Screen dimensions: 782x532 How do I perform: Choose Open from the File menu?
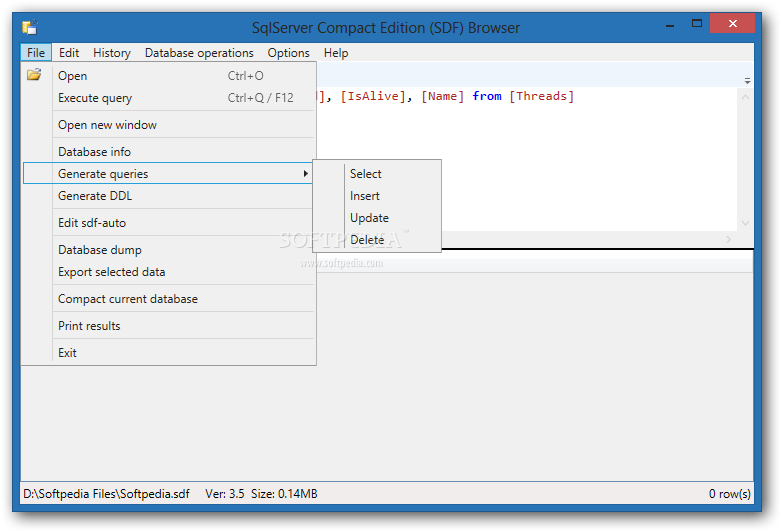click(169, 76)
